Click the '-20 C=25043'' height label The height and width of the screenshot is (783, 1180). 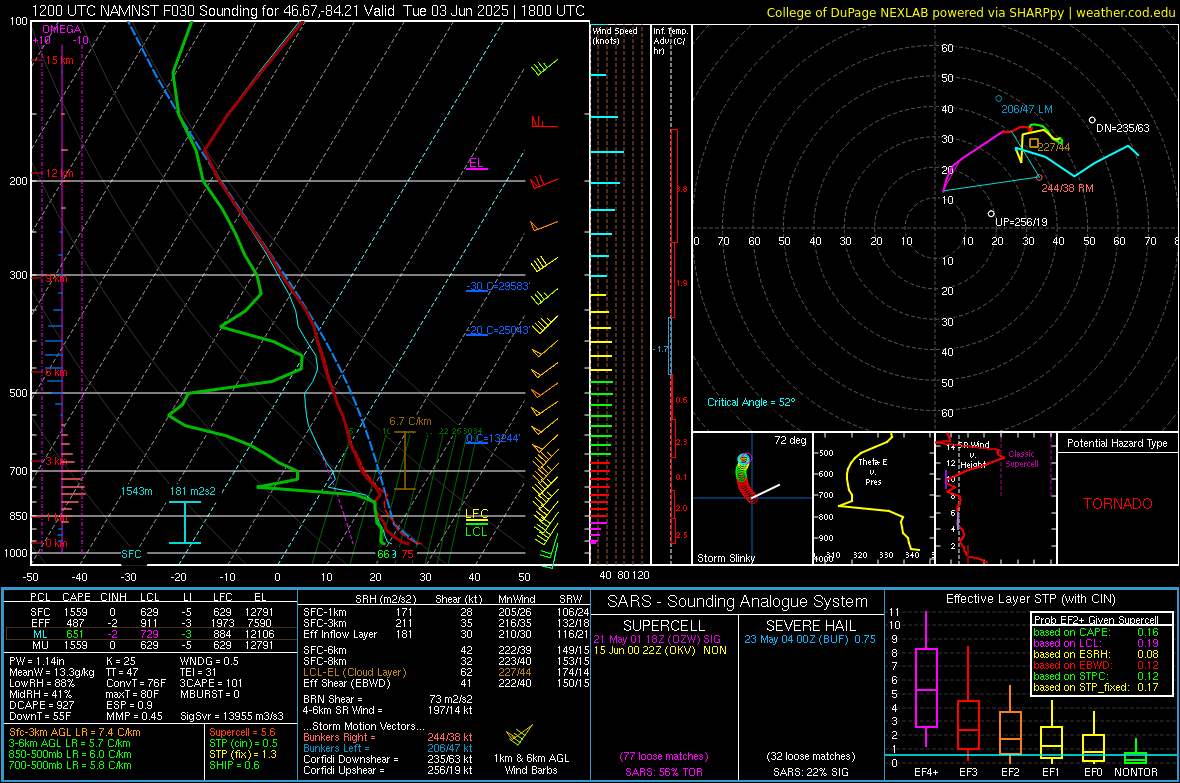(x=498, y=330)
